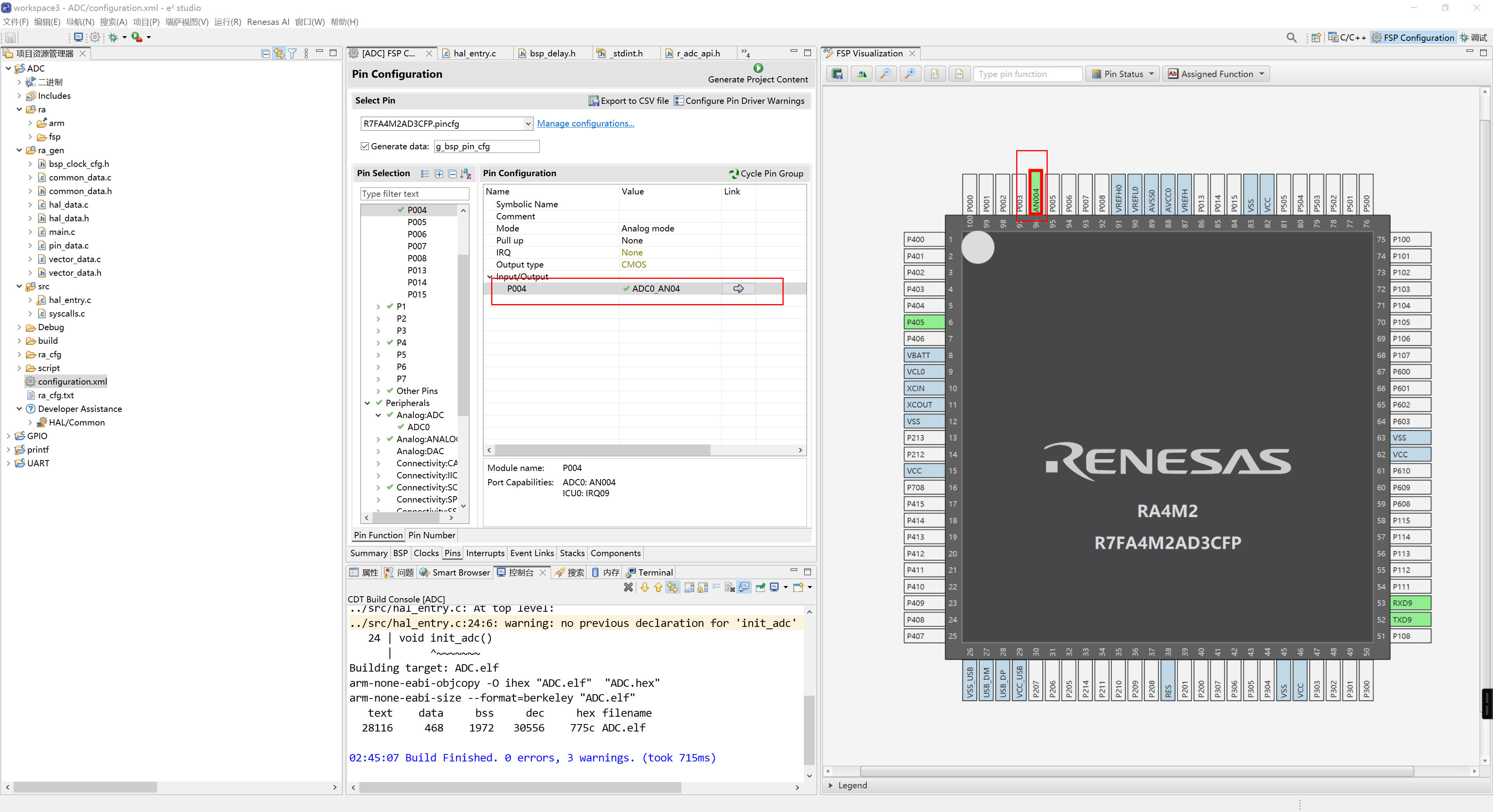Image resolution: width=1493 pixels, height=812 pixels.
Task: Click the Pin Selection collapse all icon
Action: pyautogui.click(x=453, y=174)
